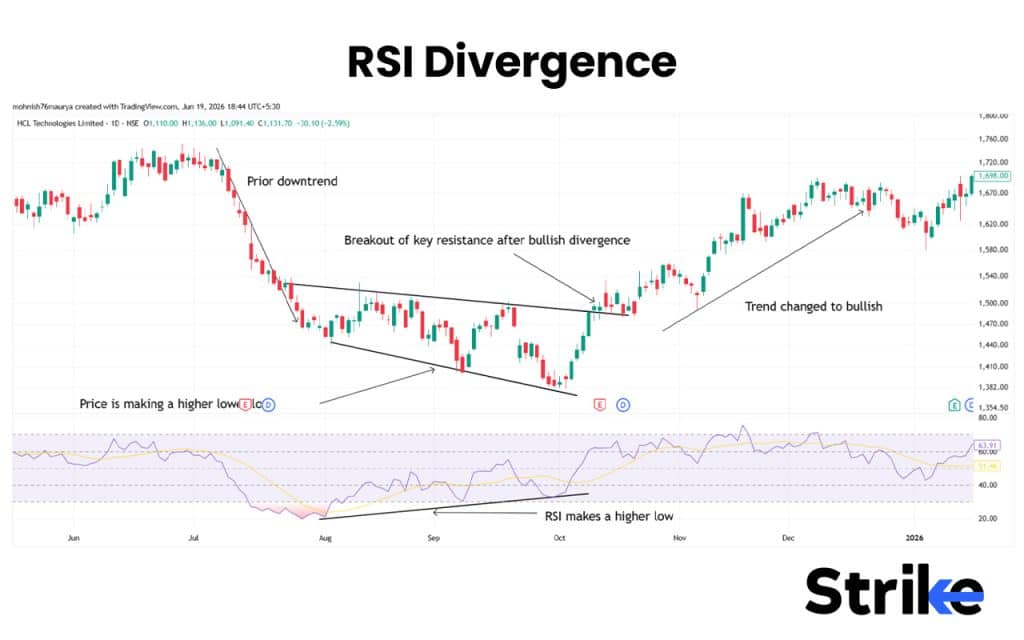Viewport: 1024px width, 640px height.
Task: Click the 1,720.00 price axis label
Action: point(993,162)
